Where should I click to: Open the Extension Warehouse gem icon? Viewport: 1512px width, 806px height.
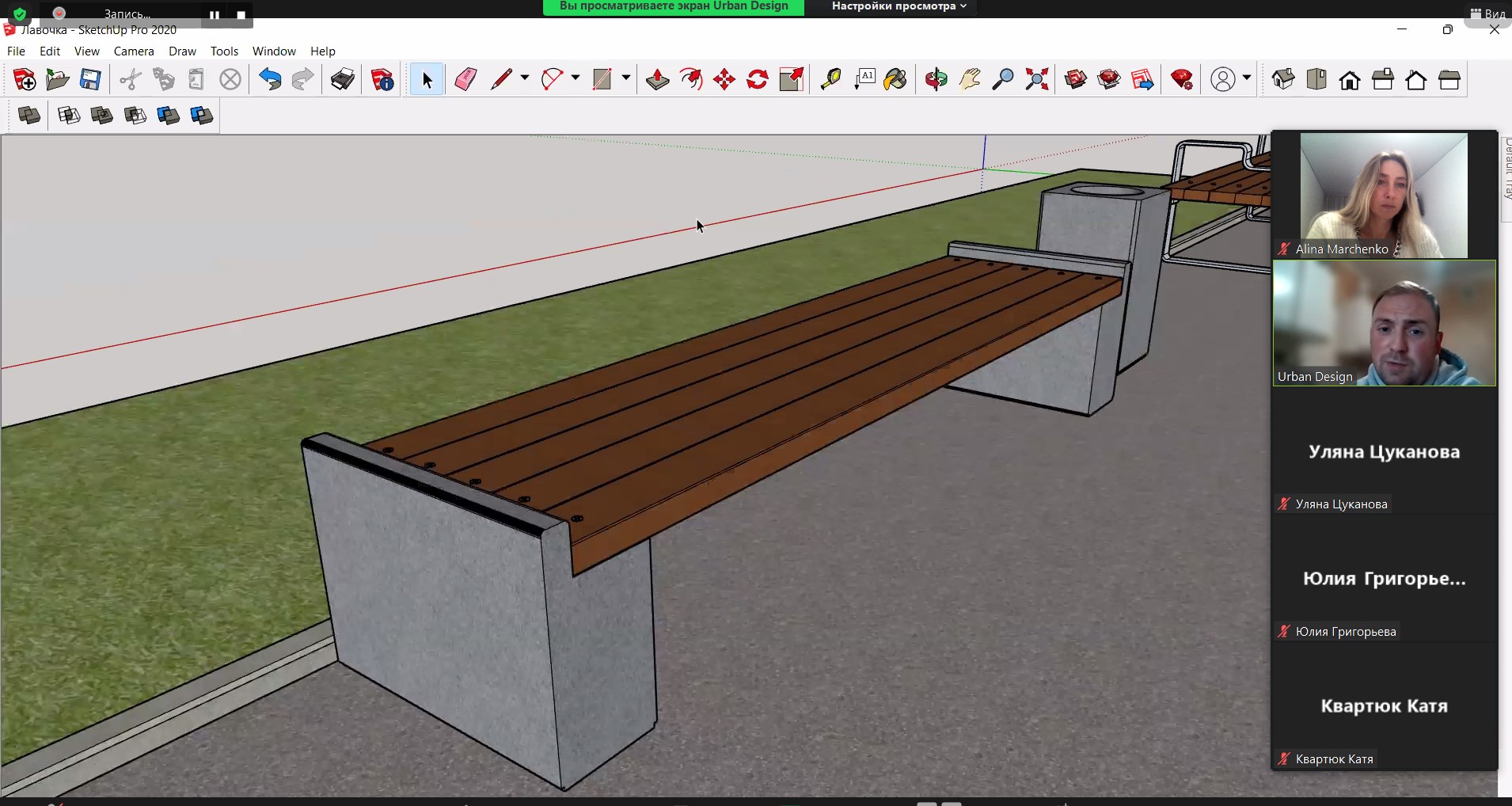coord(1109,79)
